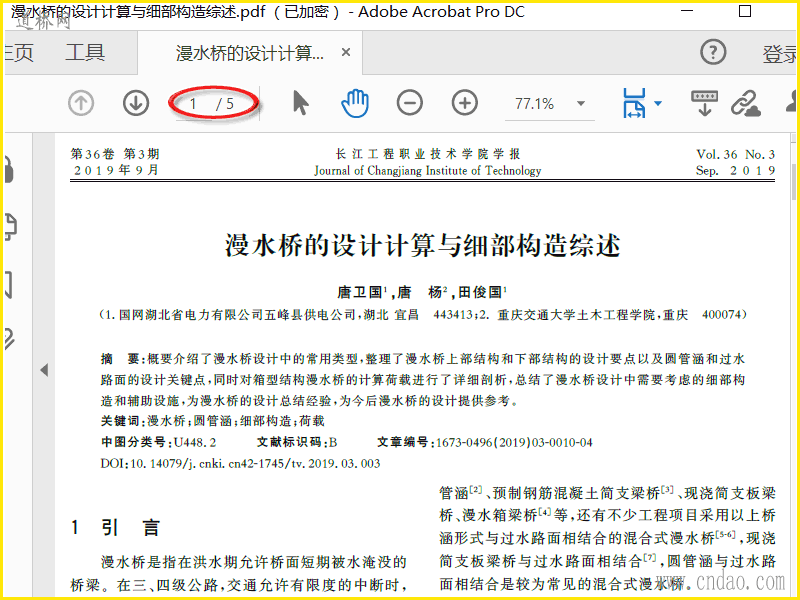
Task: Click the 关键词 keywords line
Action: (x=212, y=421)
